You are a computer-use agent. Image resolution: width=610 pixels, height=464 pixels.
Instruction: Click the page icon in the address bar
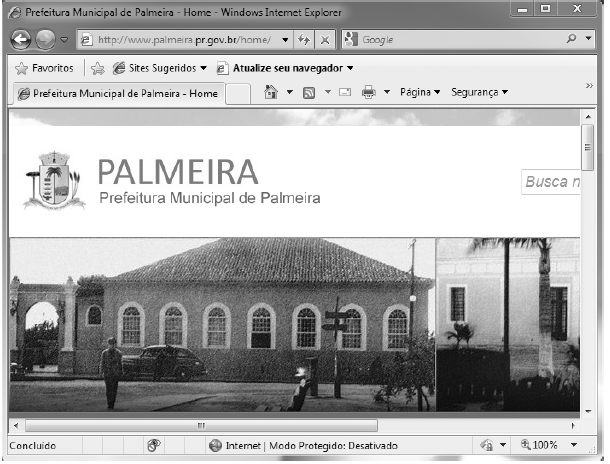point(86,40)
